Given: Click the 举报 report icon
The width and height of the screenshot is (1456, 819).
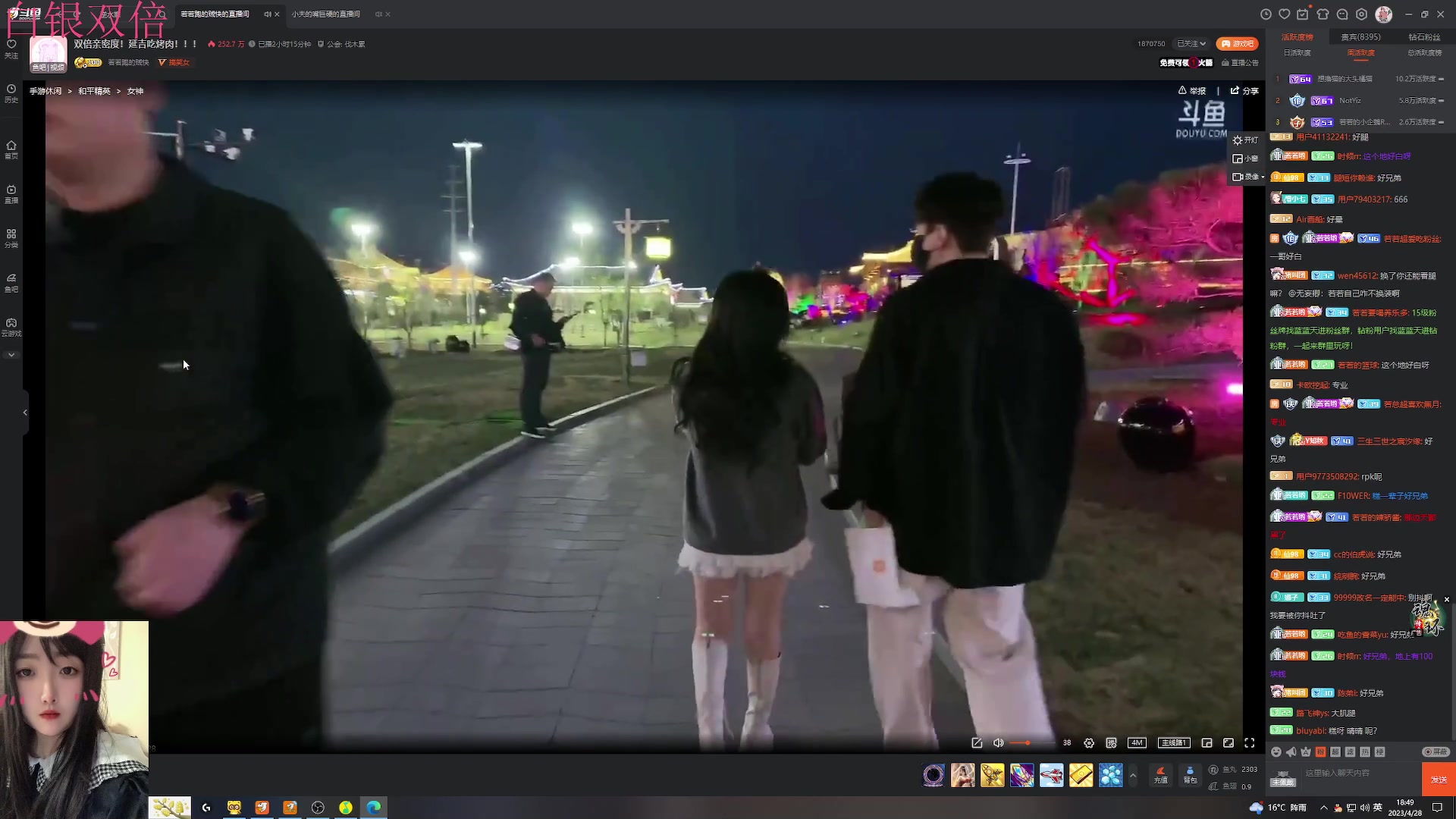Looking at the screenshot, I should point(1183,91).
